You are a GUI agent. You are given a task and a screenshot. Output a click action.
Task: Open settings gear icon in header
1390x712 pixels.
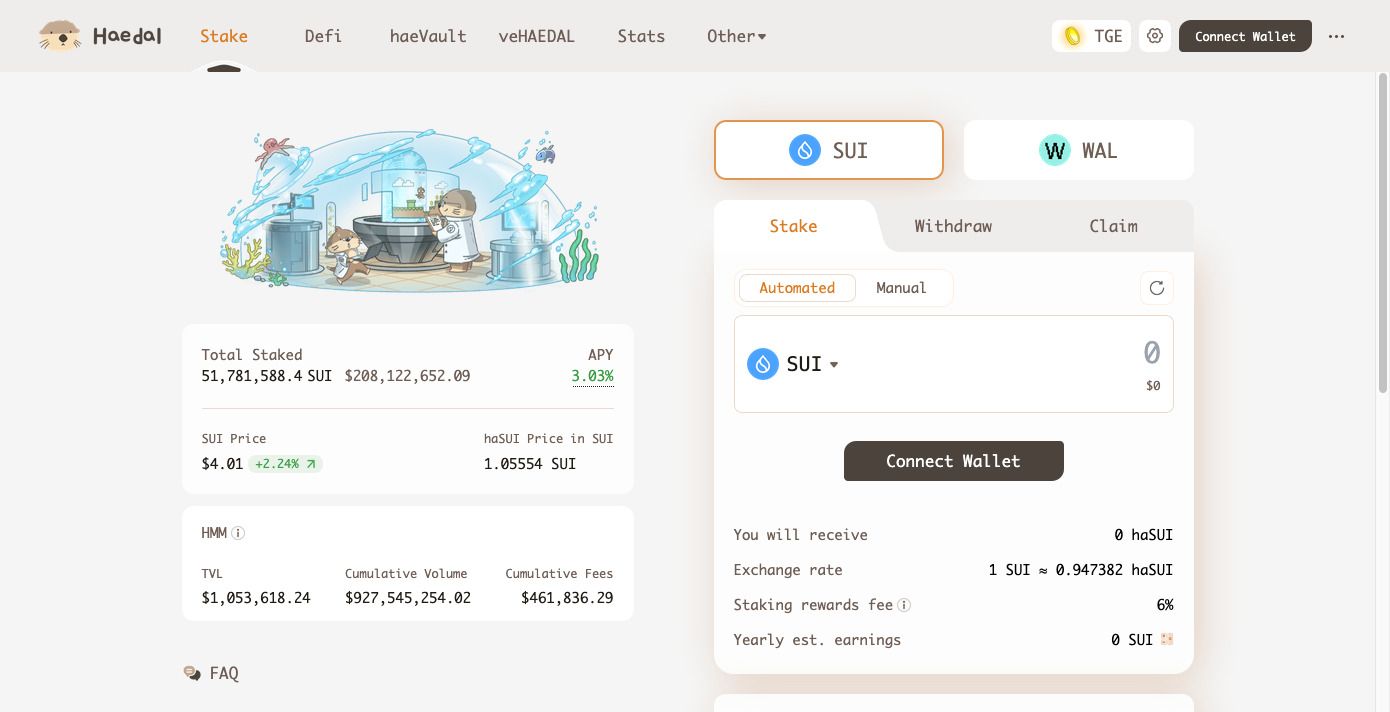click(x=1155, y=36)
